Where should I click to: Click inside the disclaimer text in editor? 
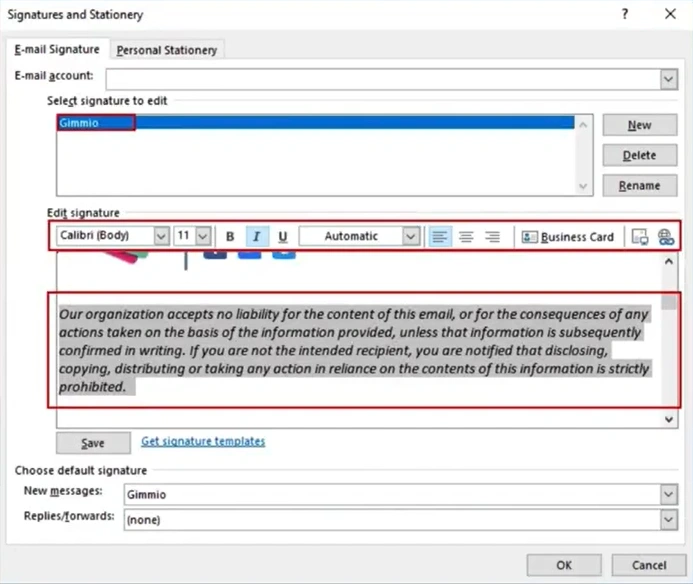pos(354,350)
